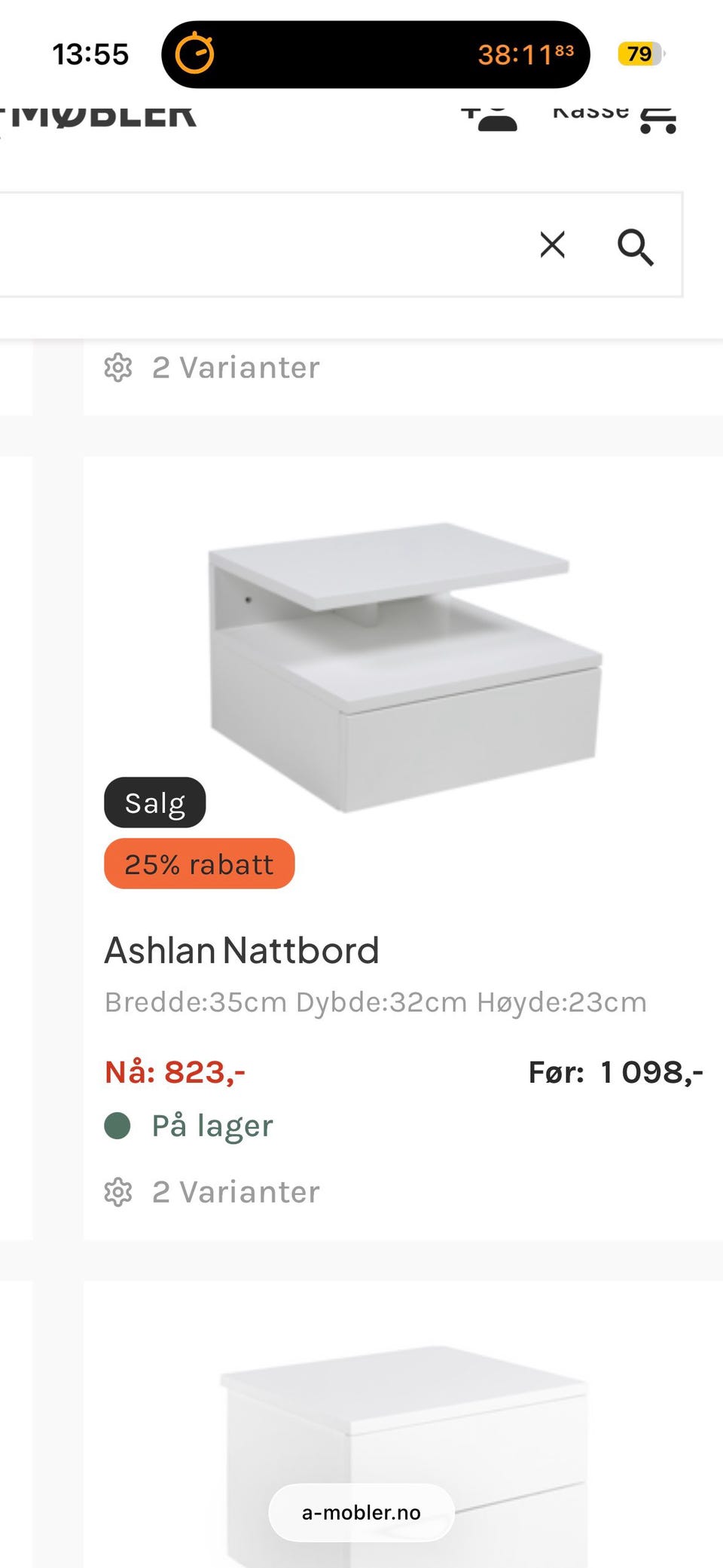Expand the a-mobler.no address bar pill
The height and width of the screenshot is (1568, 723).
[x=361, y=1512]
